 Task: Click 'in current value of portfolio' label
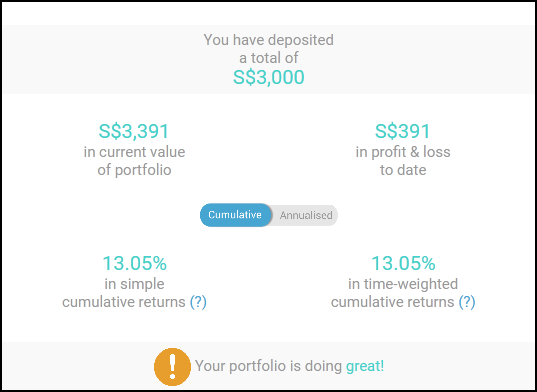tap(134, 161)
